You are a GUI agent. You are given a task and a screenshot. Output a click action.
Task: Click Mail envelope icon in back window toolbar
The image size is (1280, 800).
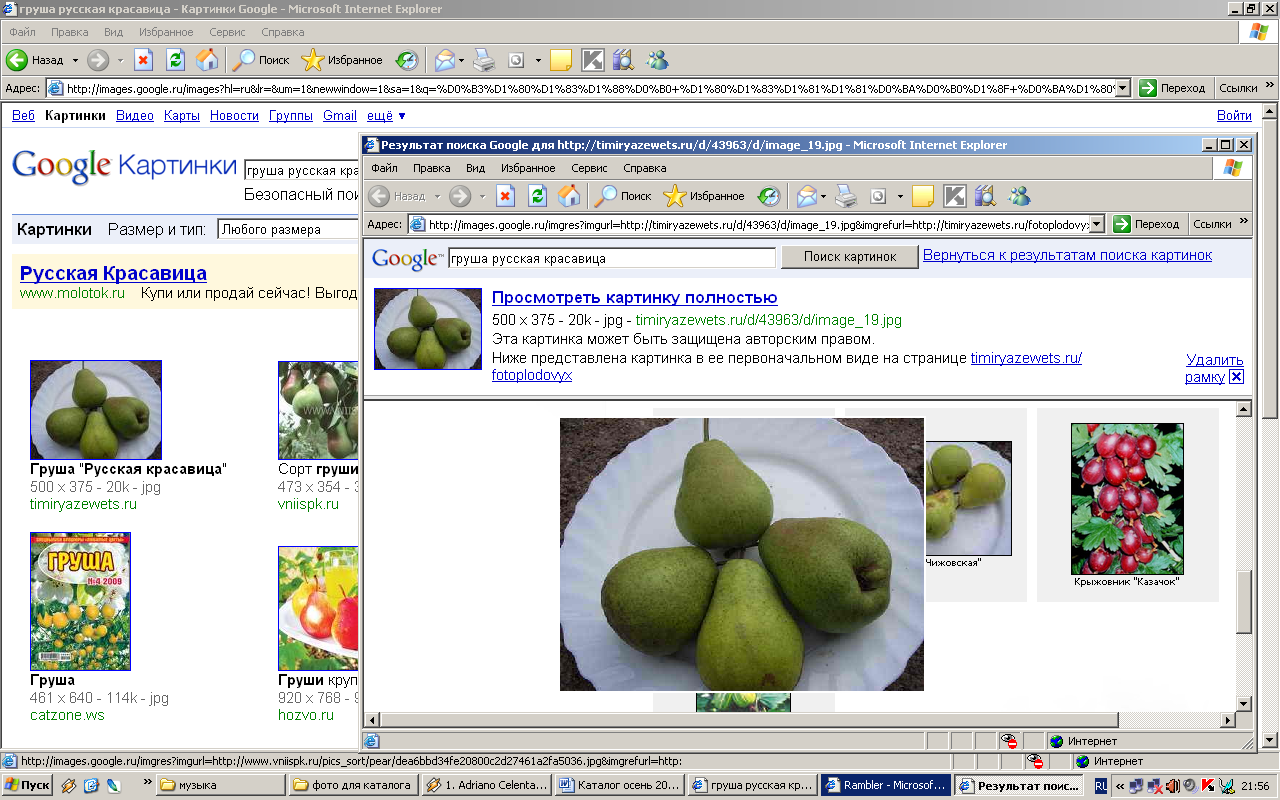coord(444,60)
